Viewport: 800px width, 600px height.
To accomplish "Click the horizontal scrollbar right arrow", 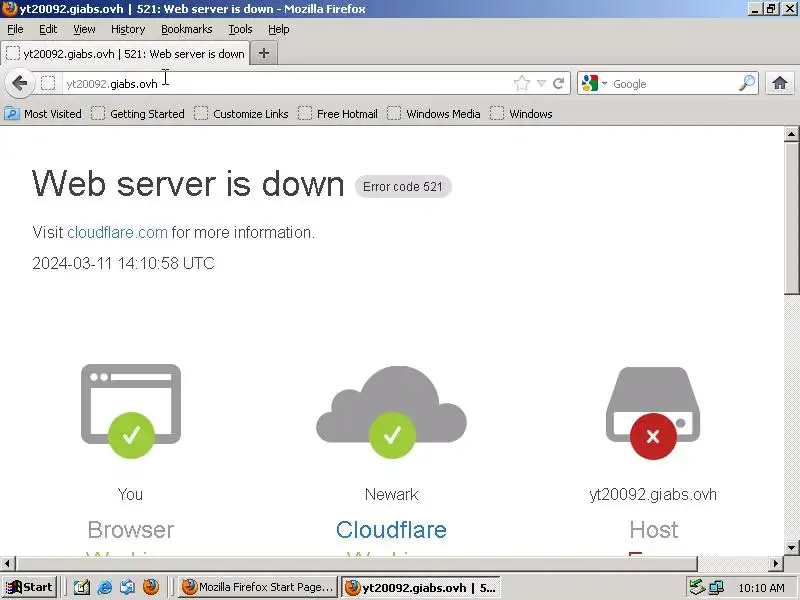I will point(776,563).
